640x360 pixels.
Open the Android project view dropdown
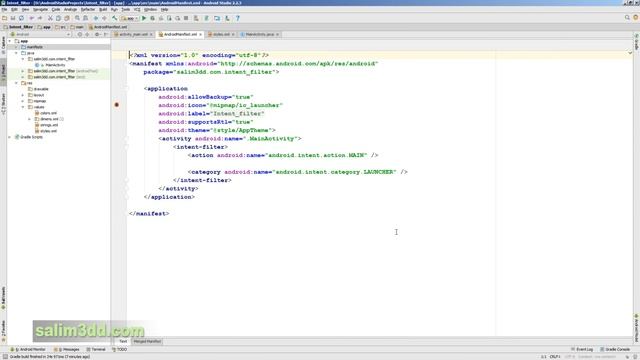40,34
